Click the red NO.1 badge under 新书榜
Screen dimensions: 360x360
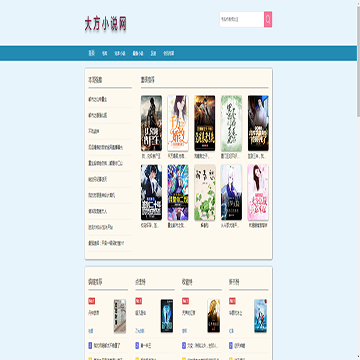point(232,301)
